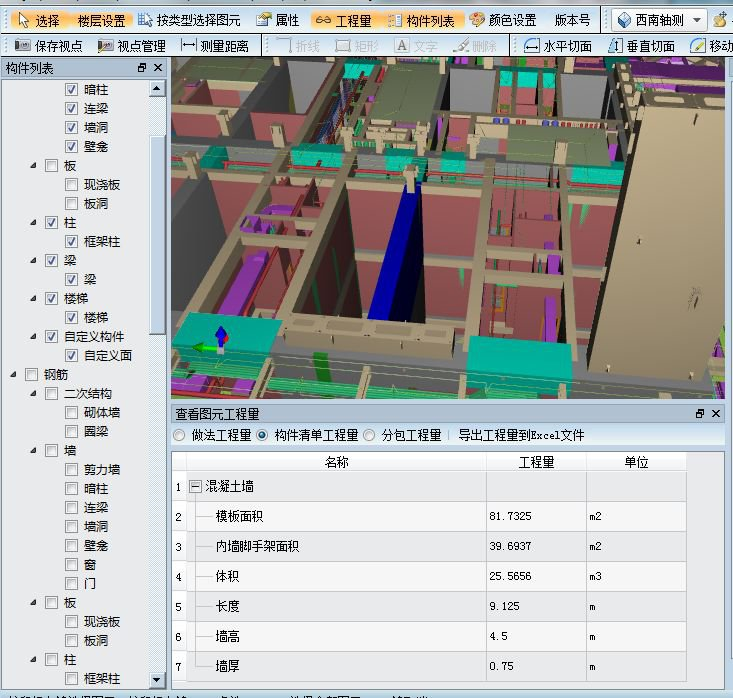Collapse the 二次结构 tree node
The width and height of the screenshot is (733, 698).
[x=33, y=394]
